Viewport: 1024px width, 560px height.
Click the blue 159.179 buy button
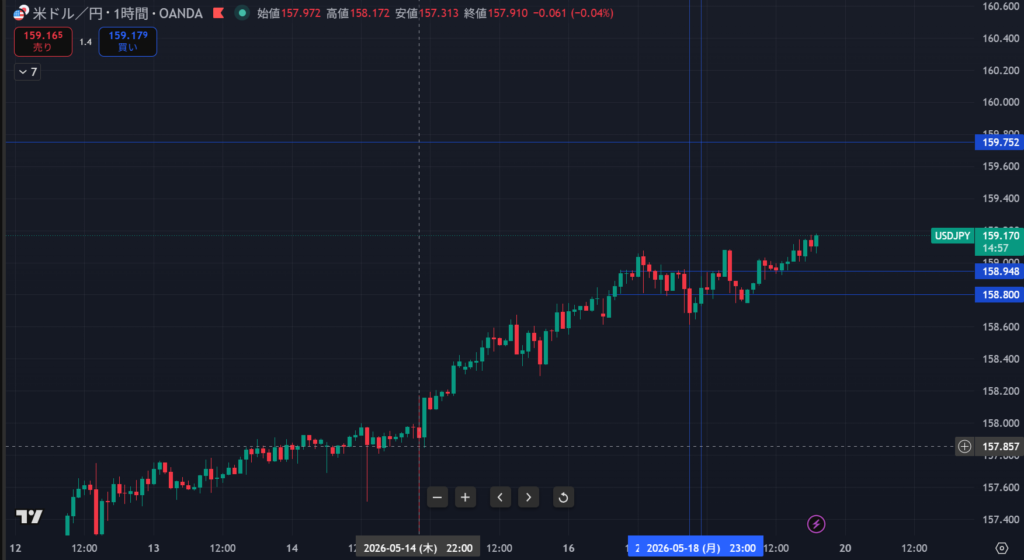(x=127, y=42)
